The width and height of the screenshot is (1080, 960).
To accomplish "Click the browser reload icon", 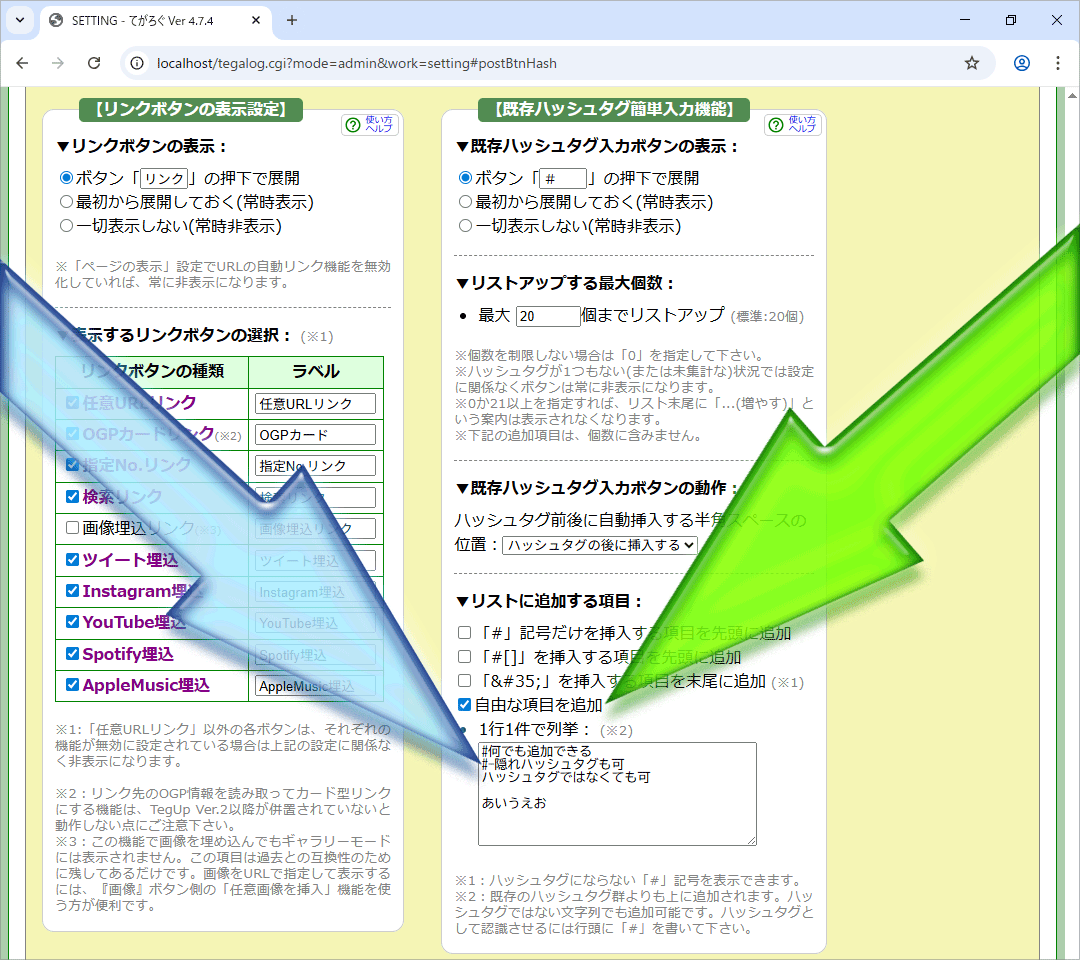I will pos(94,63).
